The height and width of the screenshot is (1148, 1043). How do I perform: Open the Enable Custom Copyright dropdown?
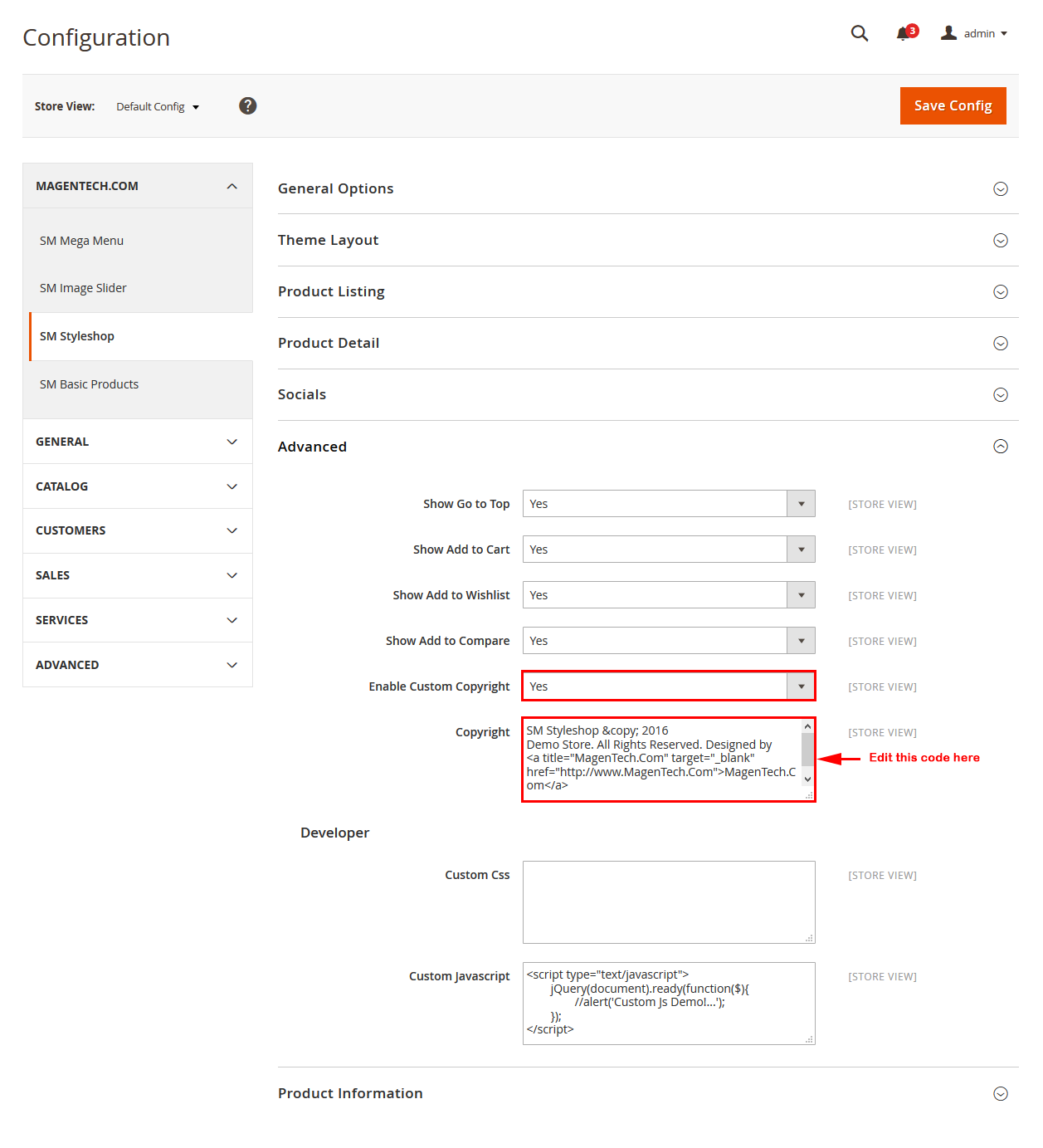(x=668, y=686)
